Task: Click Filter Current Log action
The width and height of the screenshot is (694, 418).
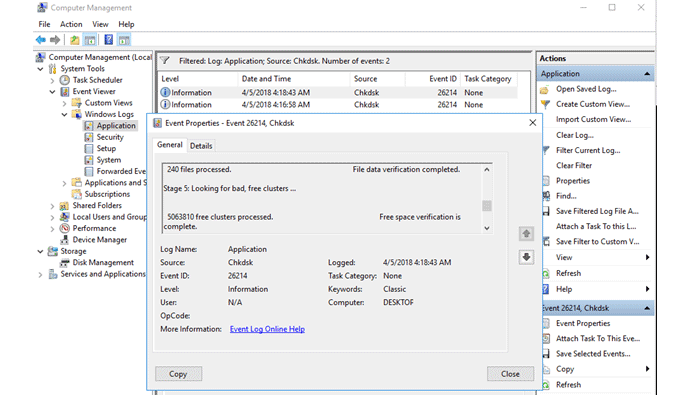Action: pos(588,151)
